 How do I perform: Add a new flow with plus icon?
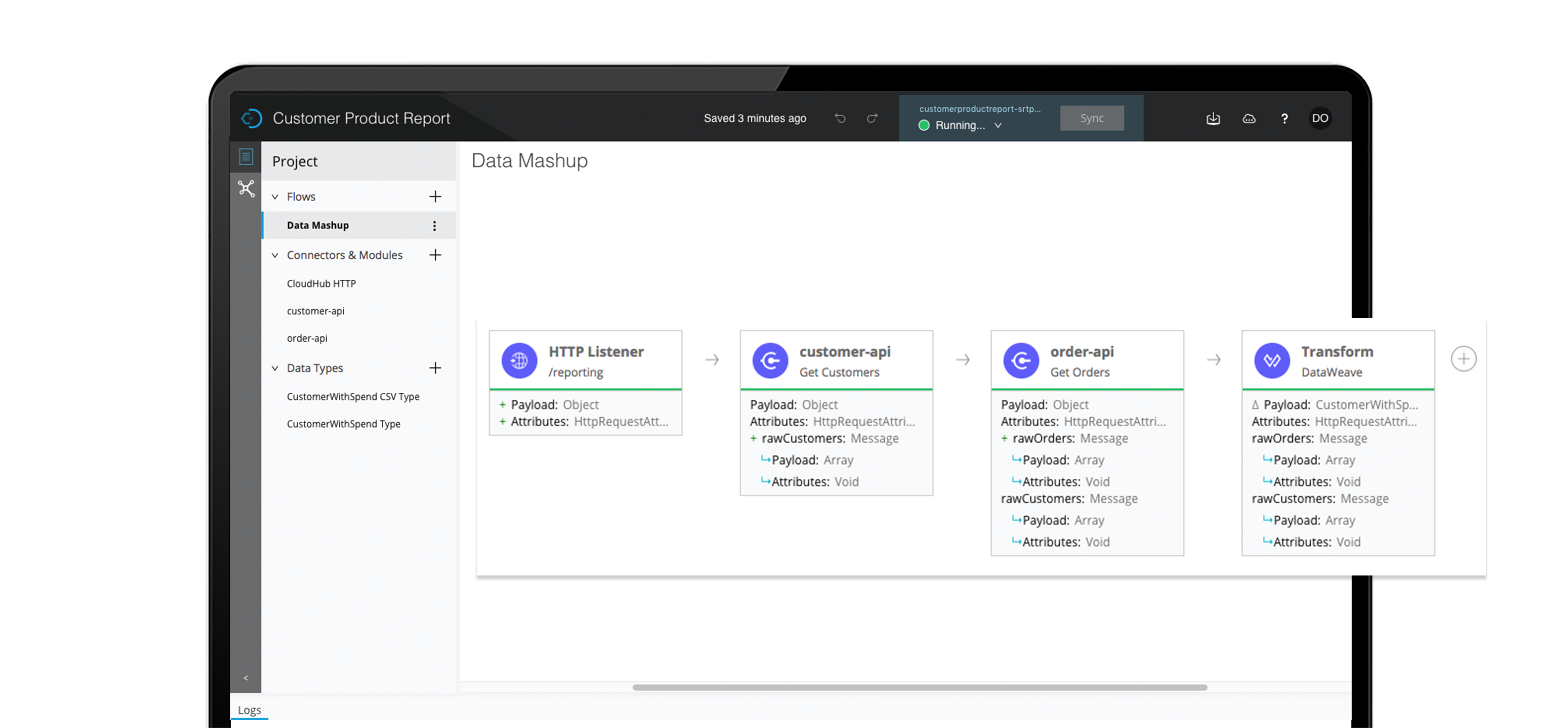pos(435,197)
